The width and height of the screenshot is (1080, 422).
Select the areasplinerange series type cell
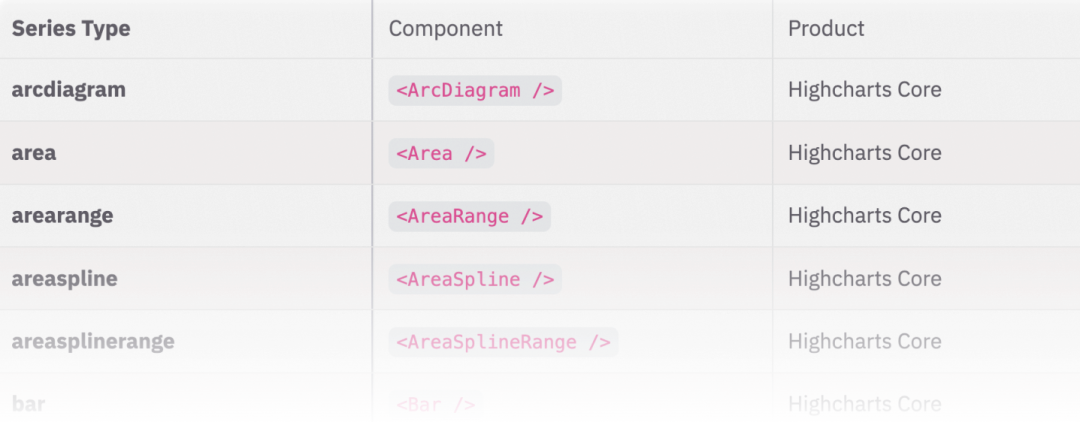(93, 342)
